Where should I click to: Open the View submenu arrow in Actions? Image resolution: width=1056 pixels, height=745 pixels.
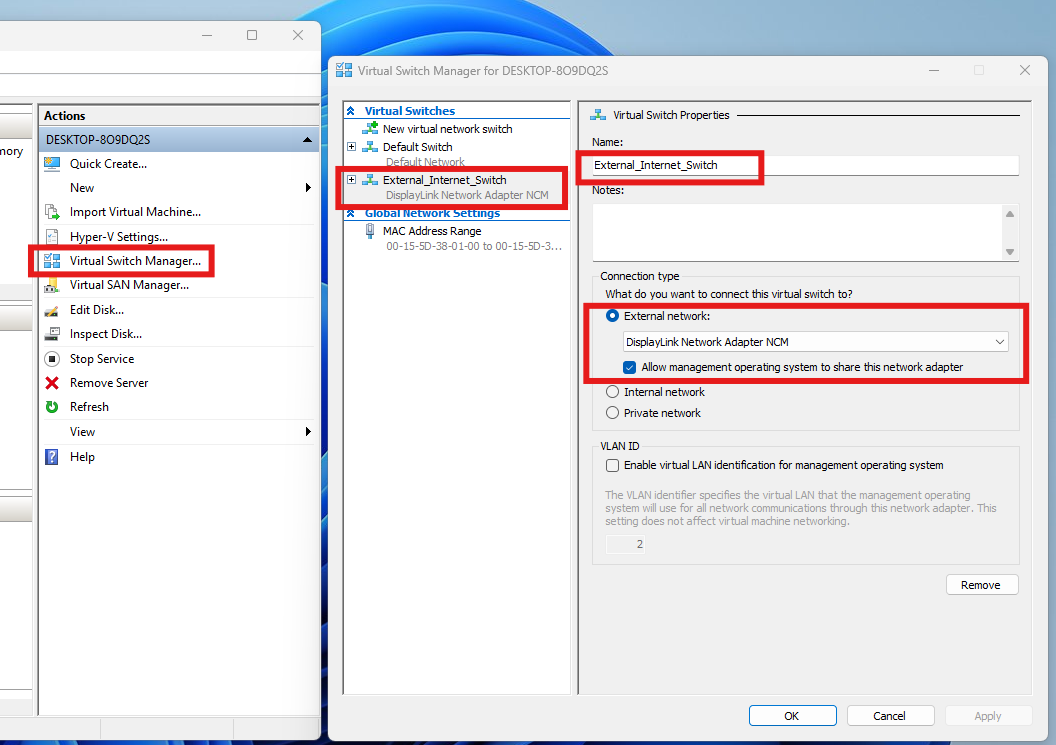[x=308, y=432]
